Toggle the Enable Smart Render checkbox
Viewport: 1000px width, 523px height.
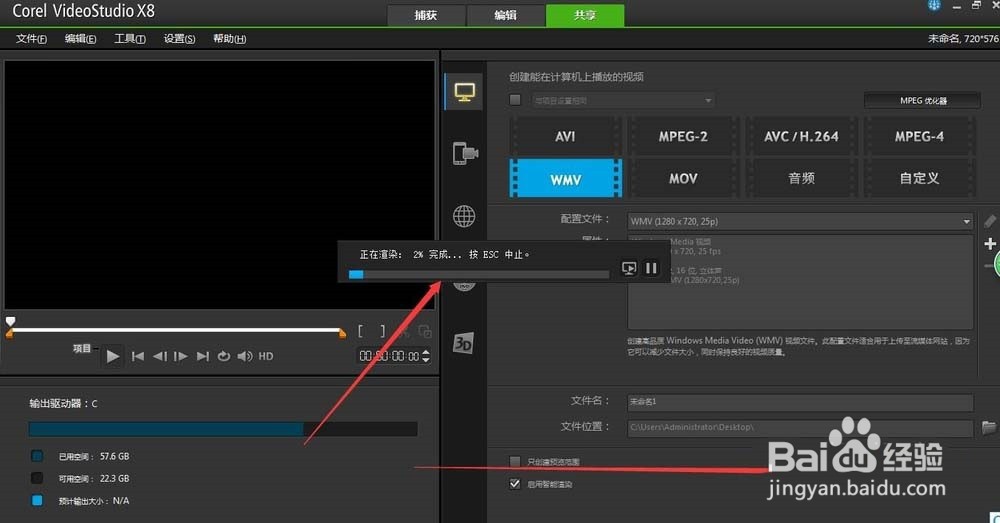(515, 483)
